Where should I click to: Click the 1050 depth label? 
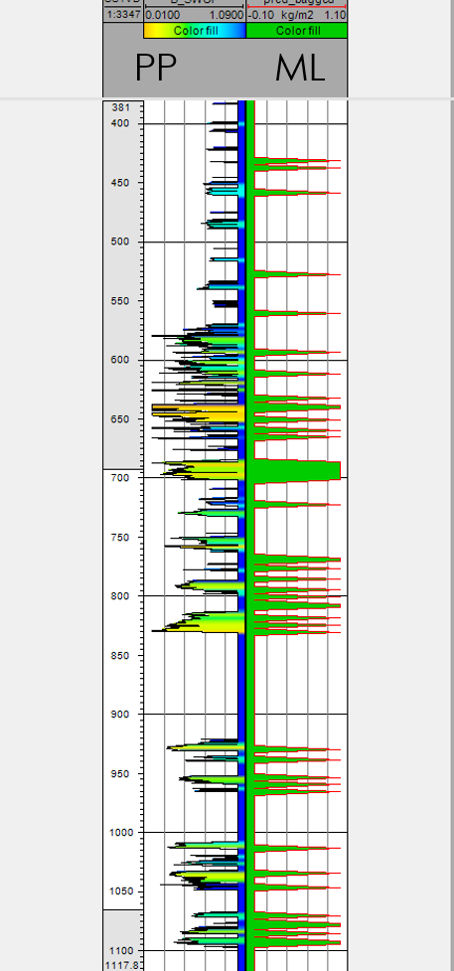pyautogui.click(x=120, y=891)
